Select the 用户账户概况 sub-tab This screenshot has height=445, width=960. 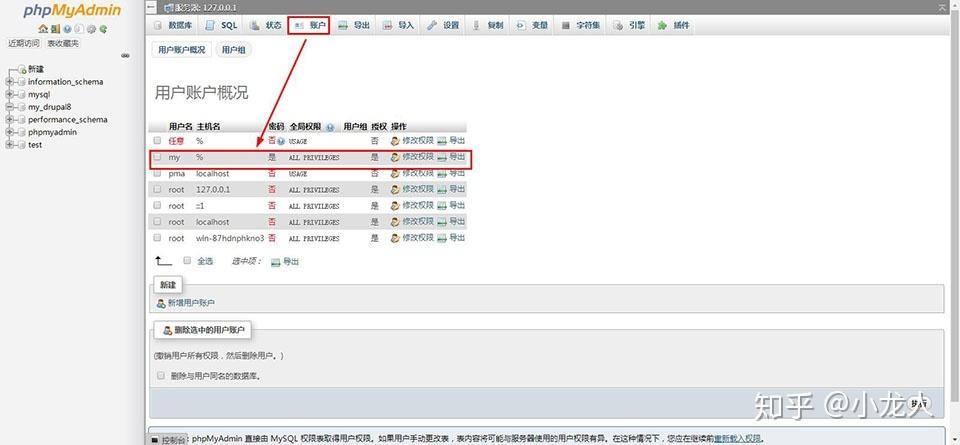[x=181, y=50]
